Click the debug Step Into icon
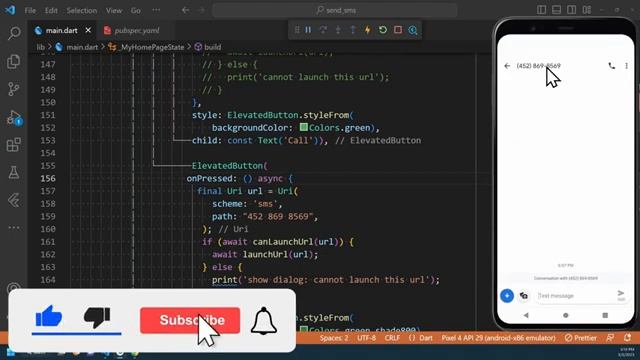The width and height of the screenshot is (640, 360). click(x=338, y=30)
